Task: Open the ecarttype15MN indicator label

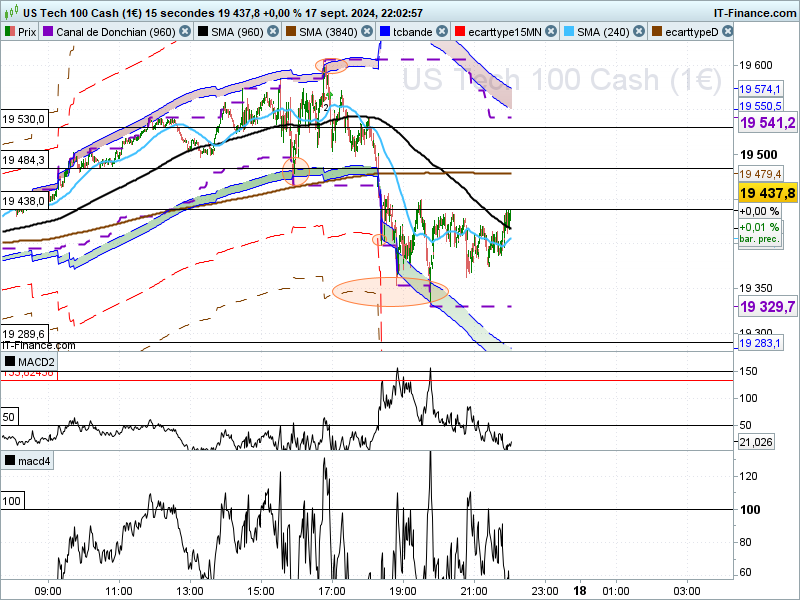Action: pos(505,32)
